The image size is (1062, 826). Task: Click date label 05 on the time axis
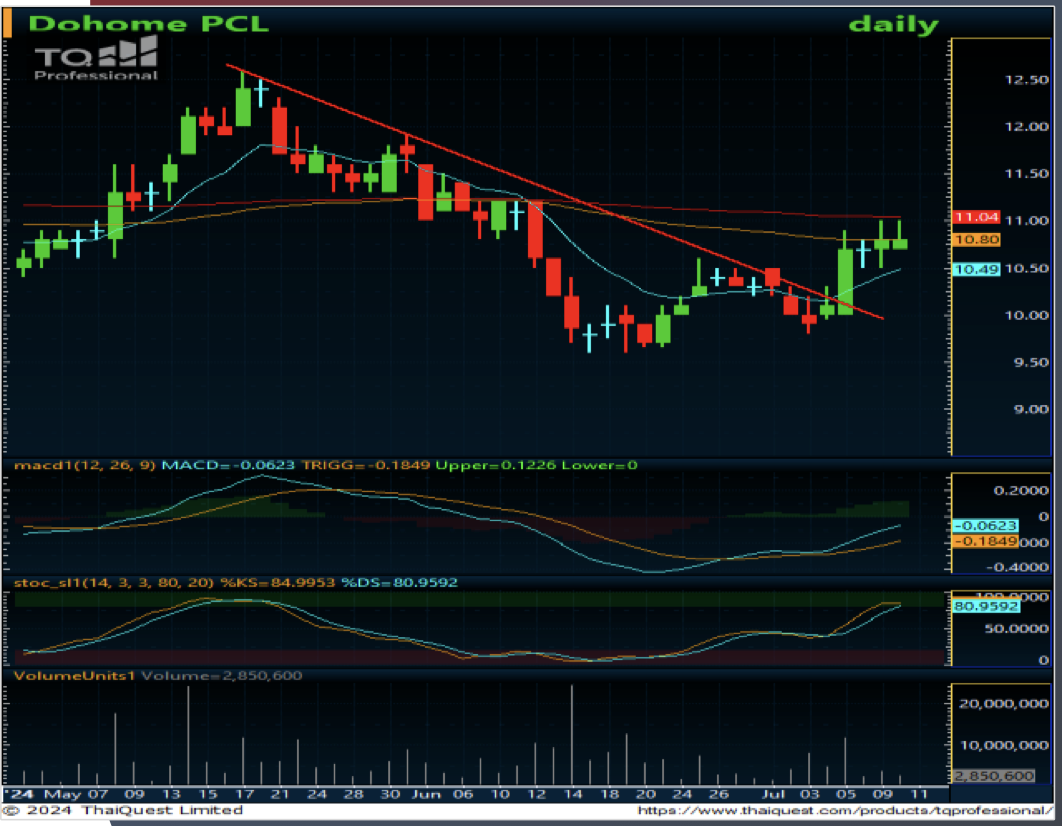847,794
